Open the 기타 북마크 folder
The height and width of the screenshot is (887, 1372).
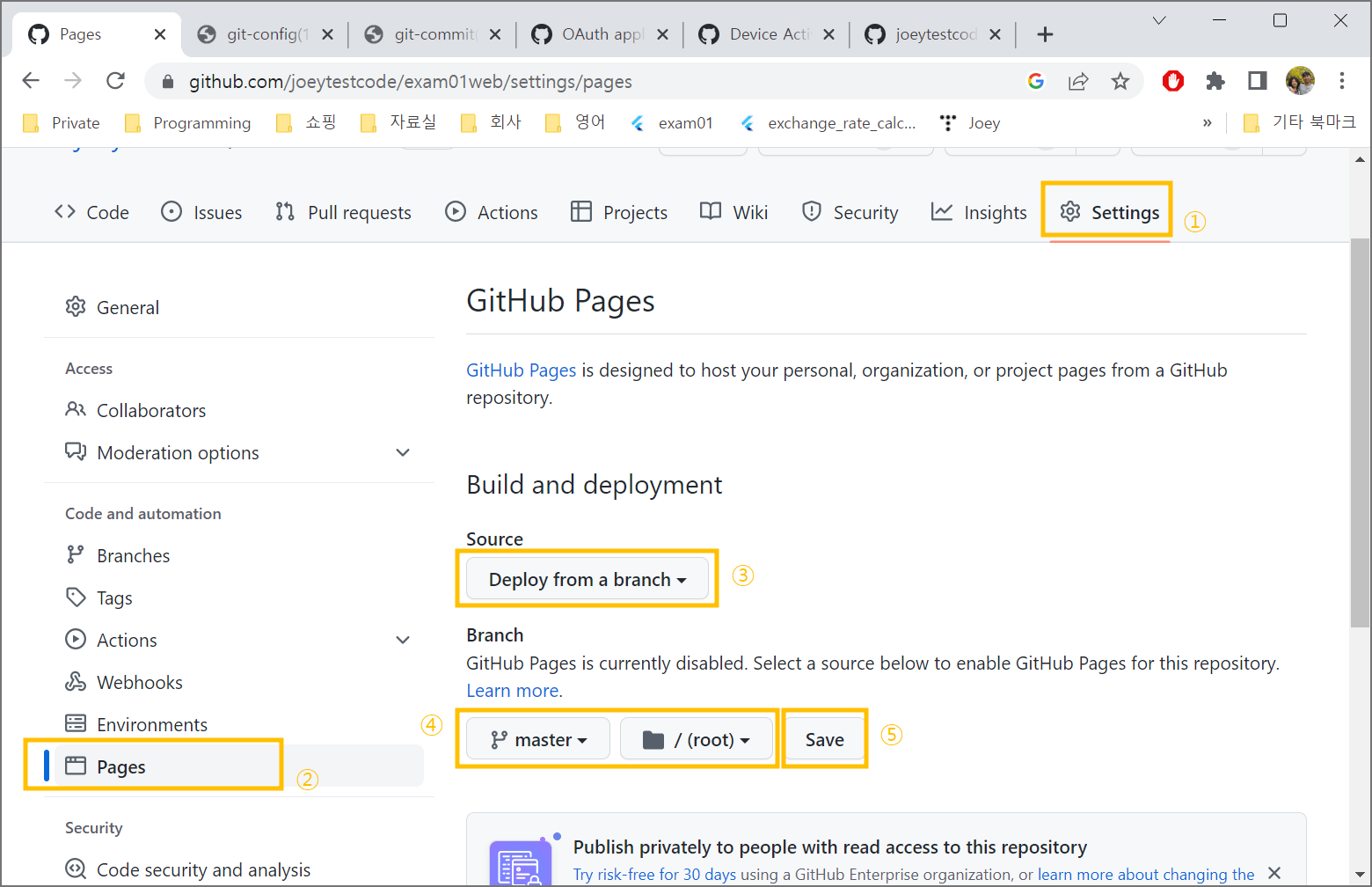point(1300,123)
